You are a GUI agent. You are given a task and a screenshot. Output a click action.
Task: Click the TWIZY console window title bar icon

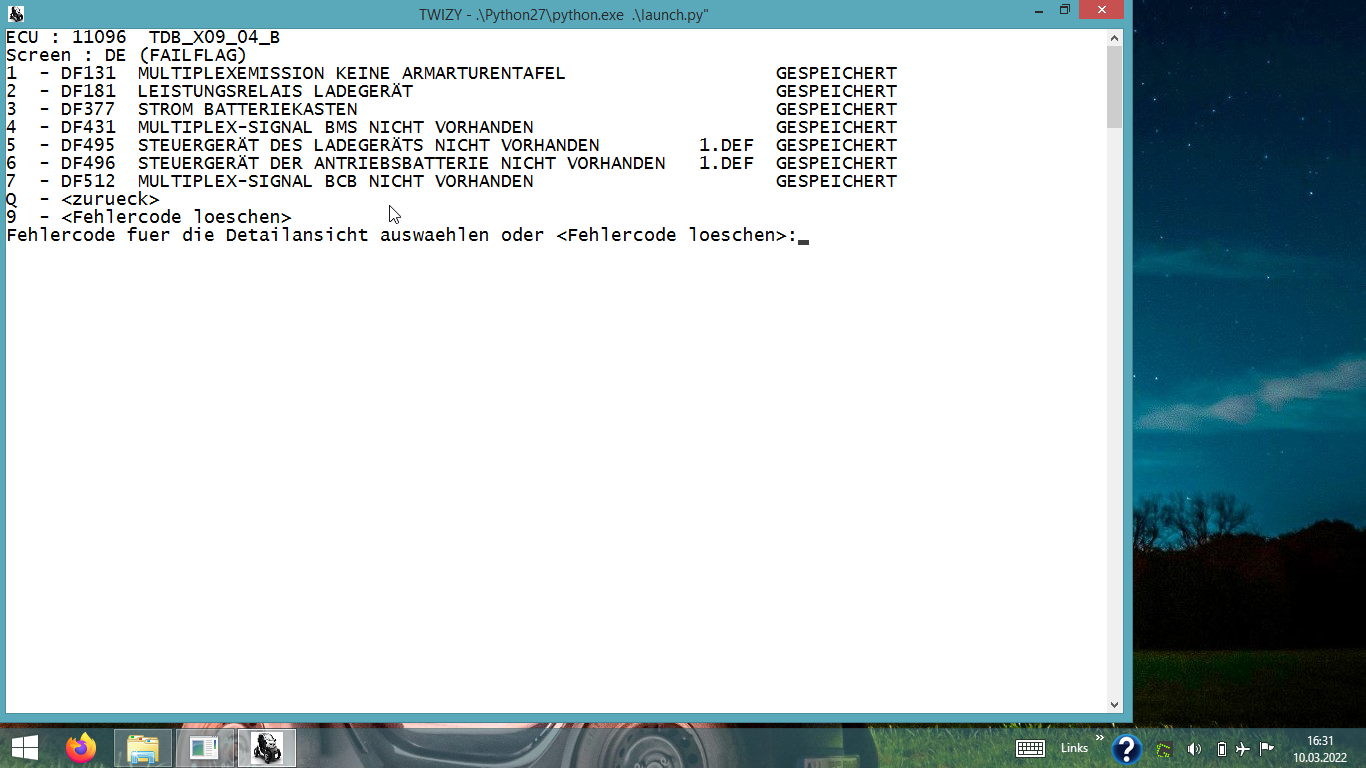pyautogui.click(x=15, y=13)
